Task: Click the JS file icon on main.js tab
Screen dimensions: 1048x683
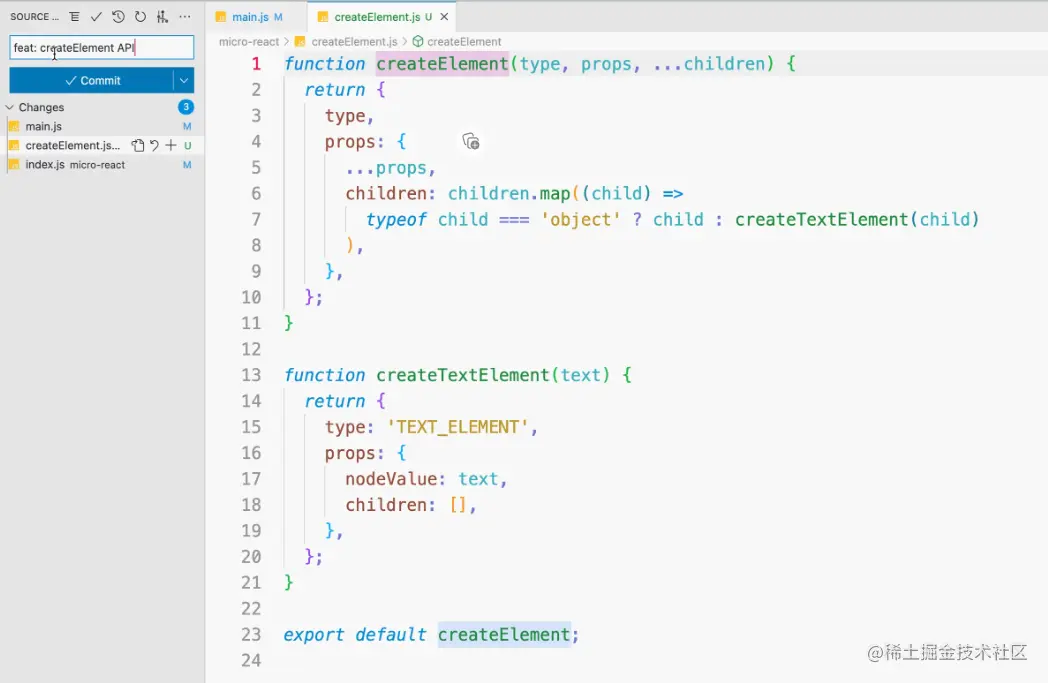Action: [x=221, y=17]
